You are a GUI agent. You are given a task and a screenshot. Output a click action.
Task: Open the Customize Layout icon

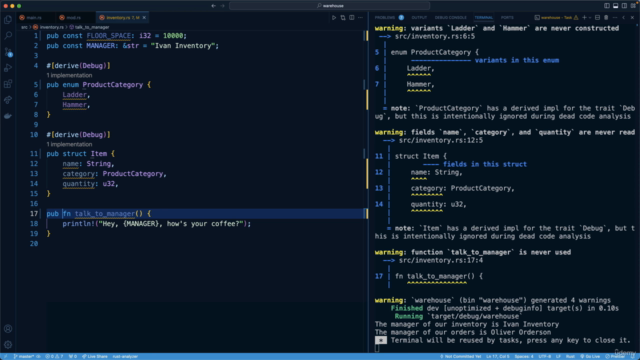click(x=633, y=6)
